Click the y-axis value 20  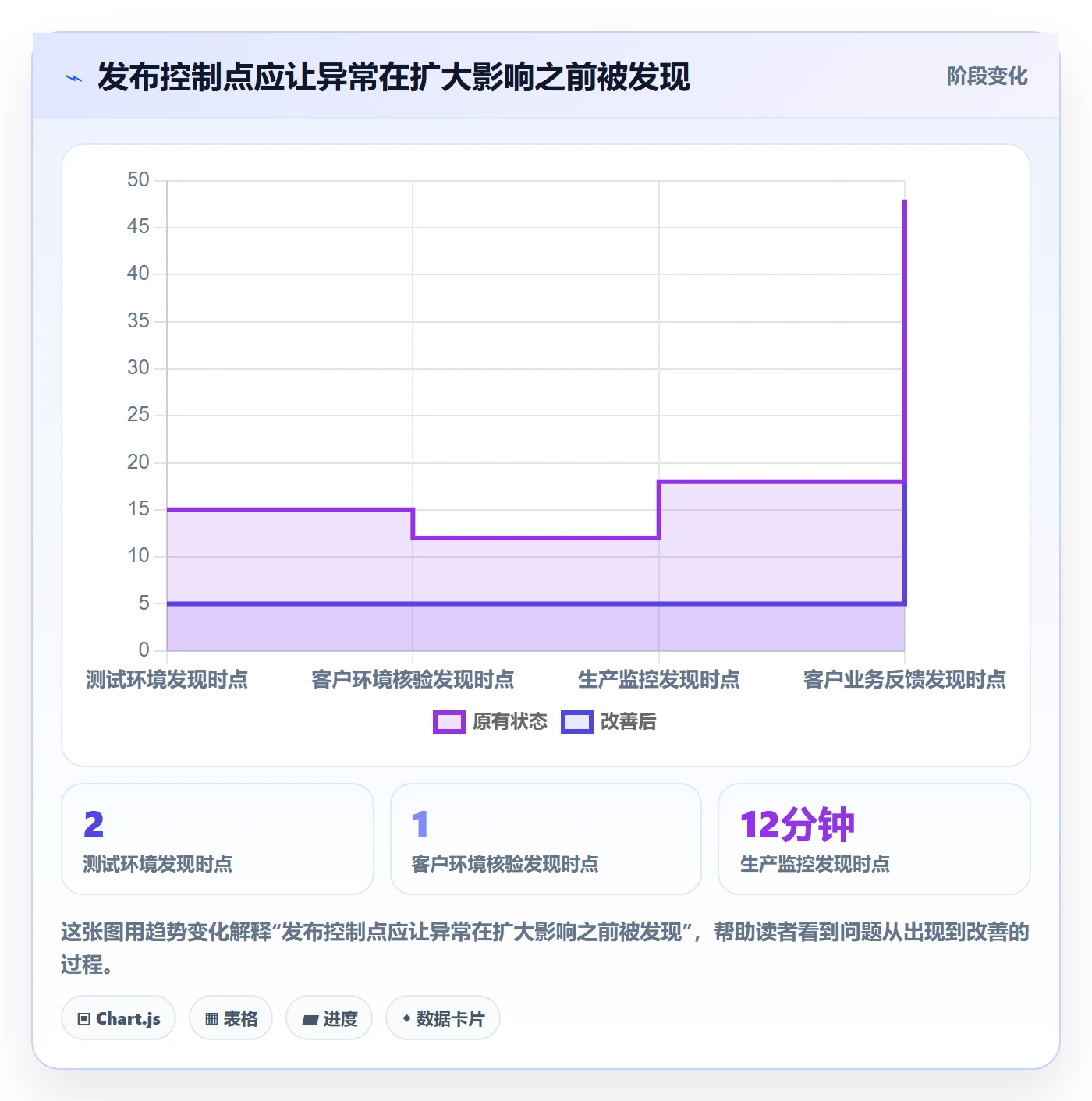138,462
